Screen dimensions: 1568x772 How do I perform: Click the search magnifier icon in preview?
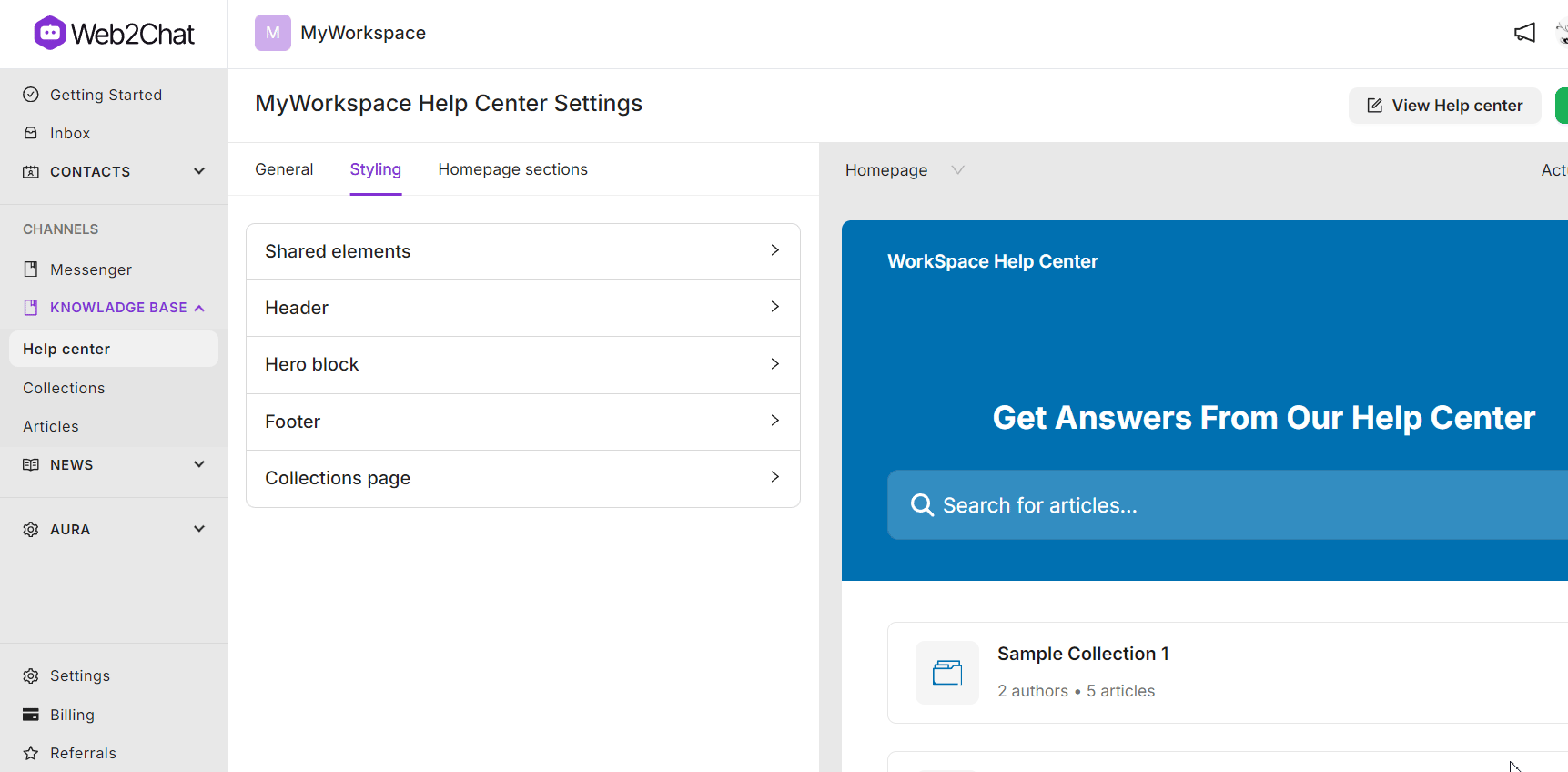(922, 505)
